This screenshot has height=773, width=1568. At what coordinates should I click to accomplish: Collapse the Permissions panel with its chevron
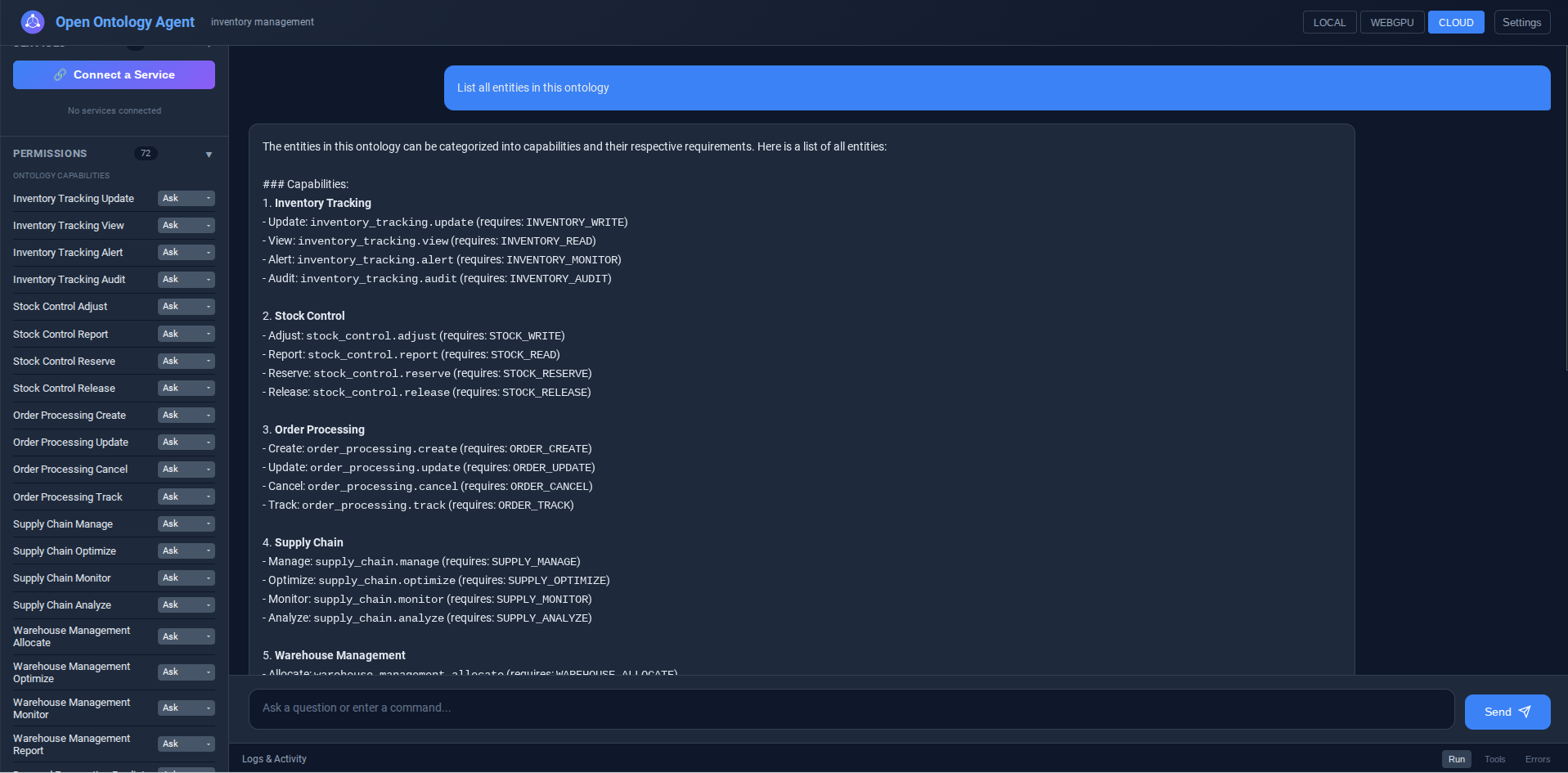[209, 154]
